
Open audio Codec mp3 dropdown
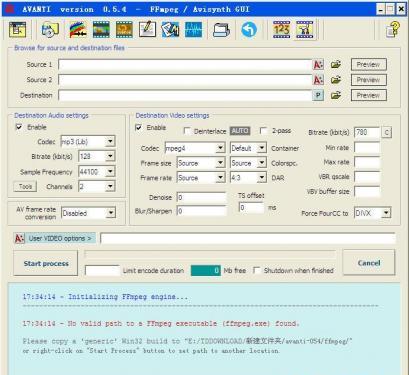pyautogui.click(x=110, y=141)
